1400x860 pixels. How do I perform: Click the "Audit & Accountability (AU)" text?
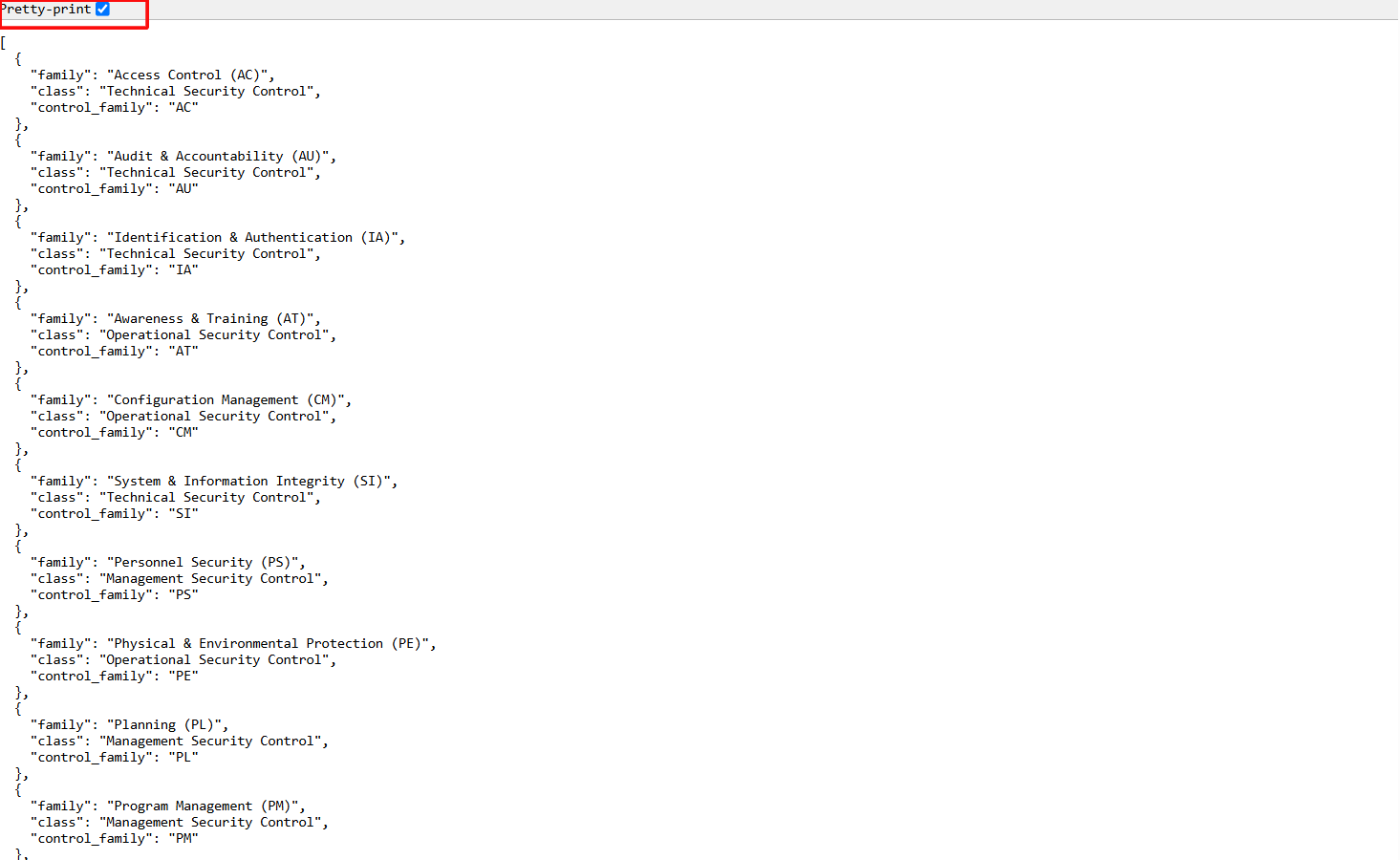tap(220, 157)
